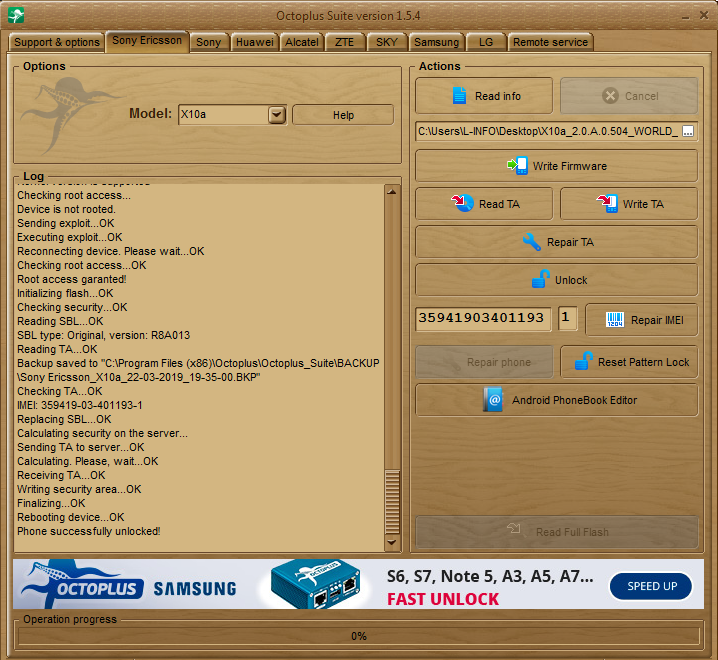Screen dimensions: 718x660
Task: Click the log line "Device is not rooted."
Action: (x=66, y=209)
